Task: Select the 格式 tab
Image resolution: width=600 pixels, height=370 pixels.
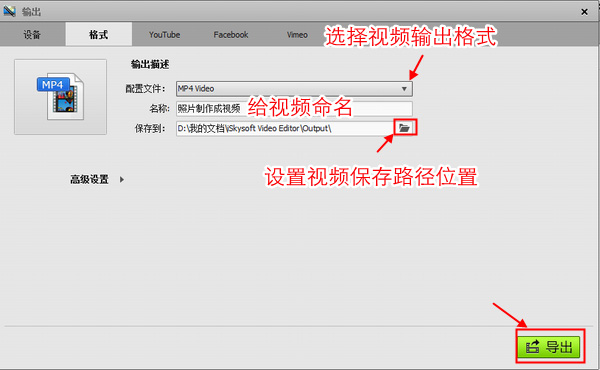Action: click(x=99, y=35)
